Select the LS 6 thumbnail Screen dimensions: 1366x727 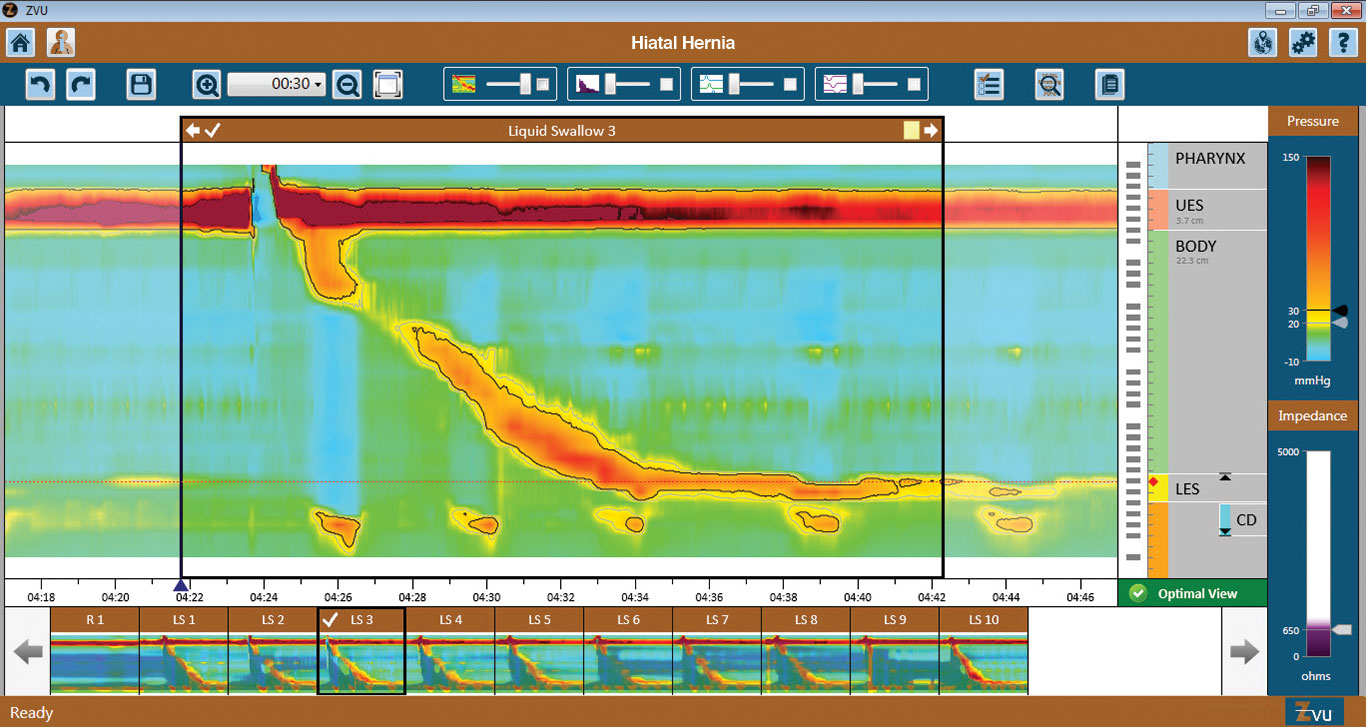[629, 651]
